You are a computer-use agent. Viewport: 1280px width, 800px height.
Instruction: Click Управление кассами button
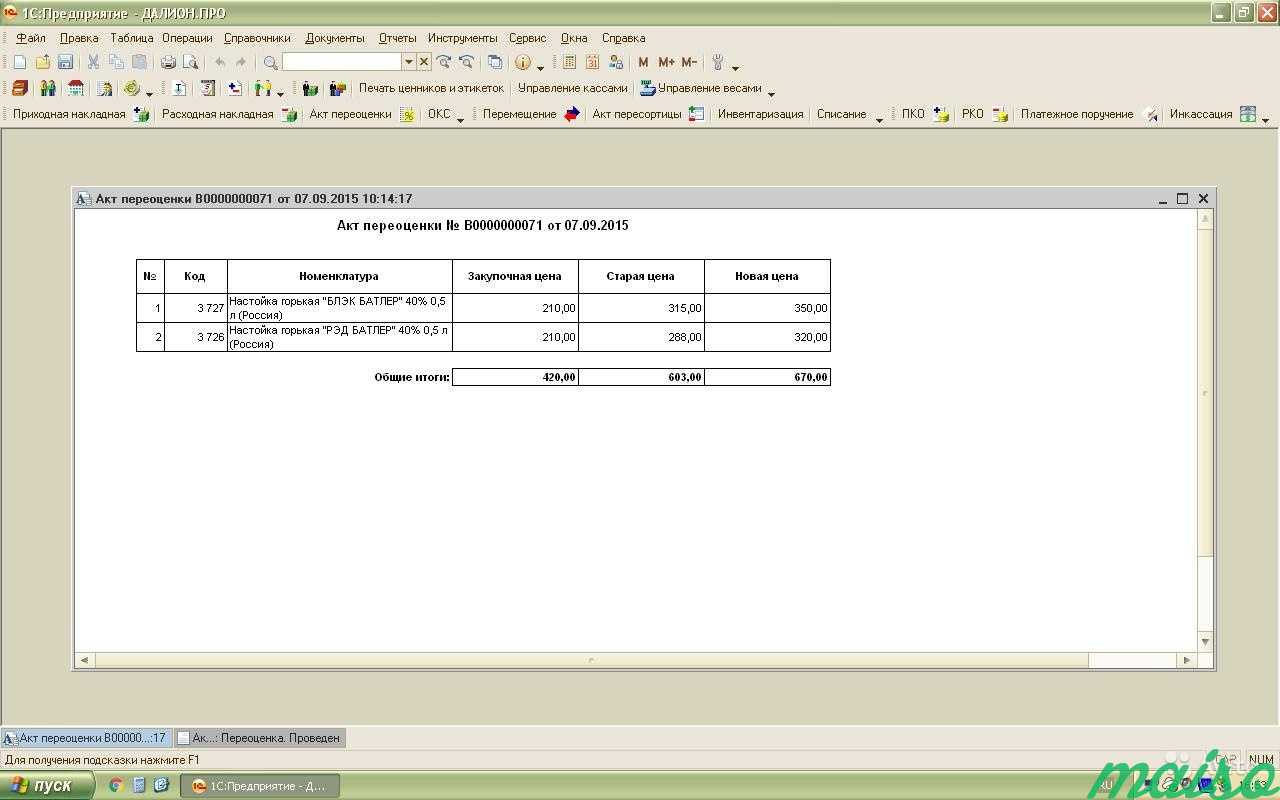pyautogui.click(x=573, y=88)
